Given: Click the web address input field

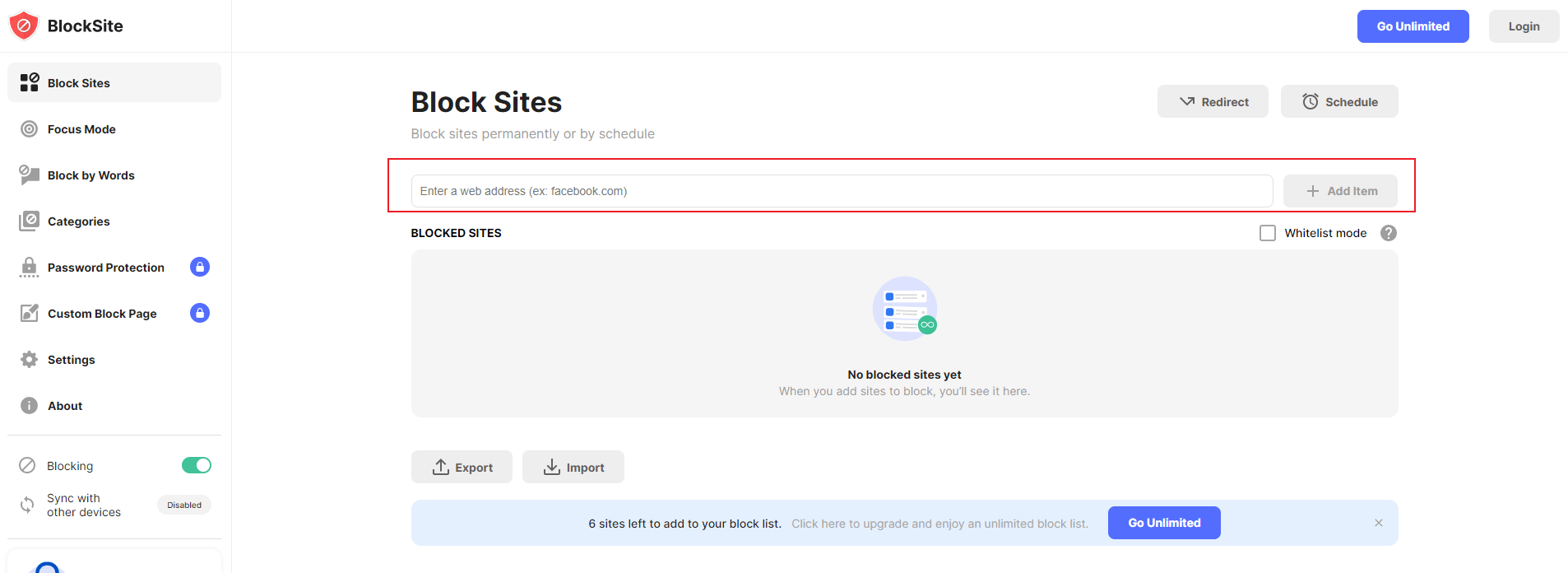Looking at the screenshot, I should click(x=842, y=191).
